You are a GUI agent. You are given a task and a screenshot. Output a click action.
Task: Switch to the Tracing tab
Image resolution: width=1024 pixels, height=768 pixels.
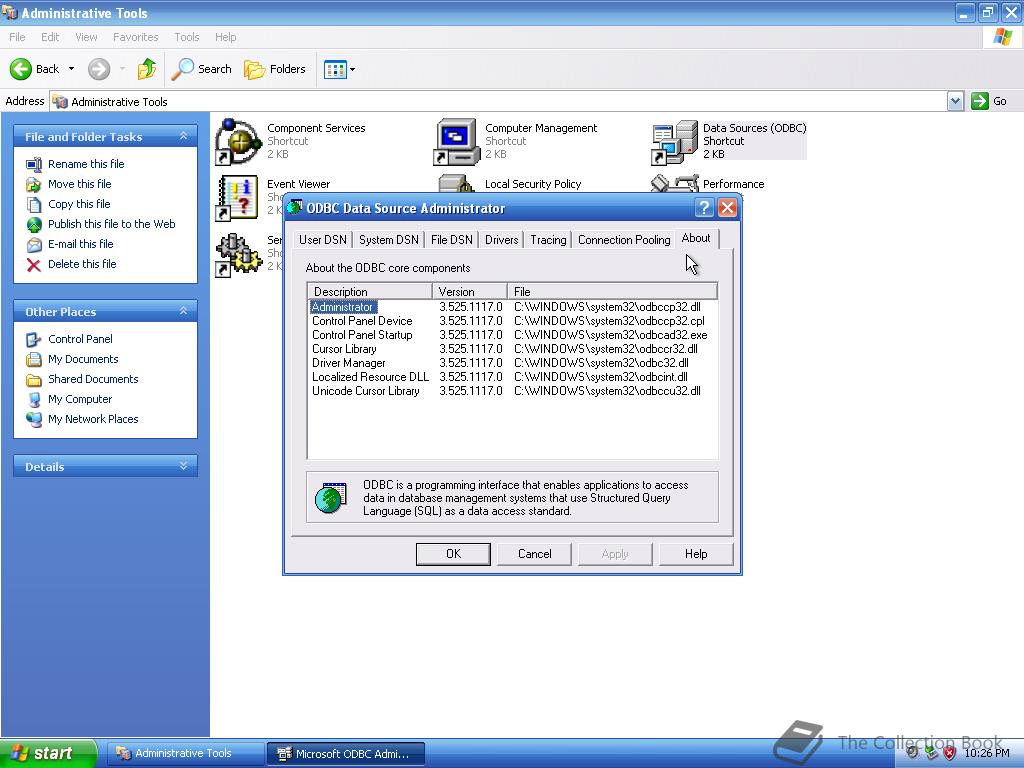point(548,240)
